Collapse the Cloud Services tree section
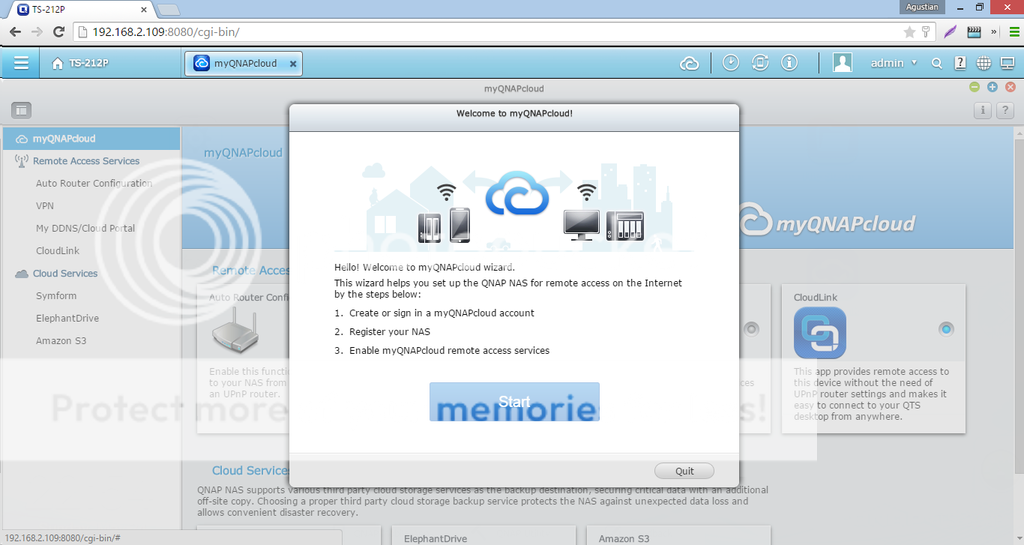The height and width of the screenshot is (545, 1024). point(22,274)
